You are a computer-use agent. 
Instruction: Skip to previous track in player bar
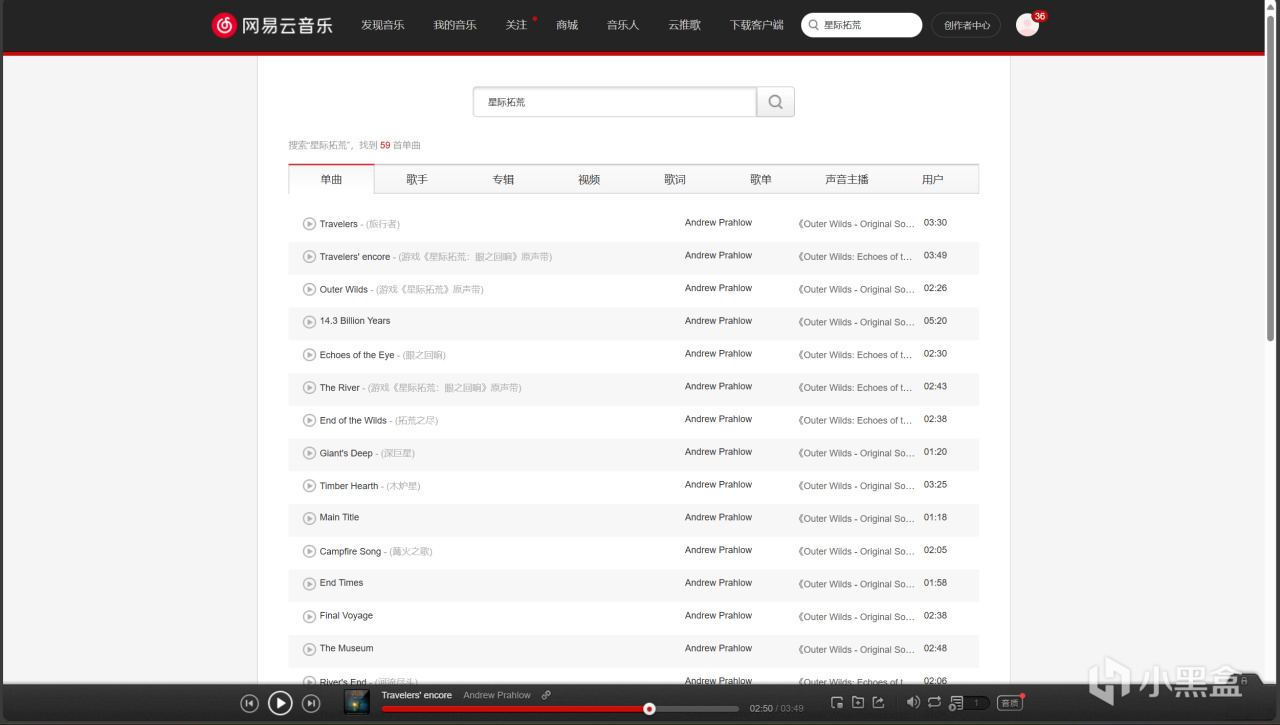click(250, 704)
